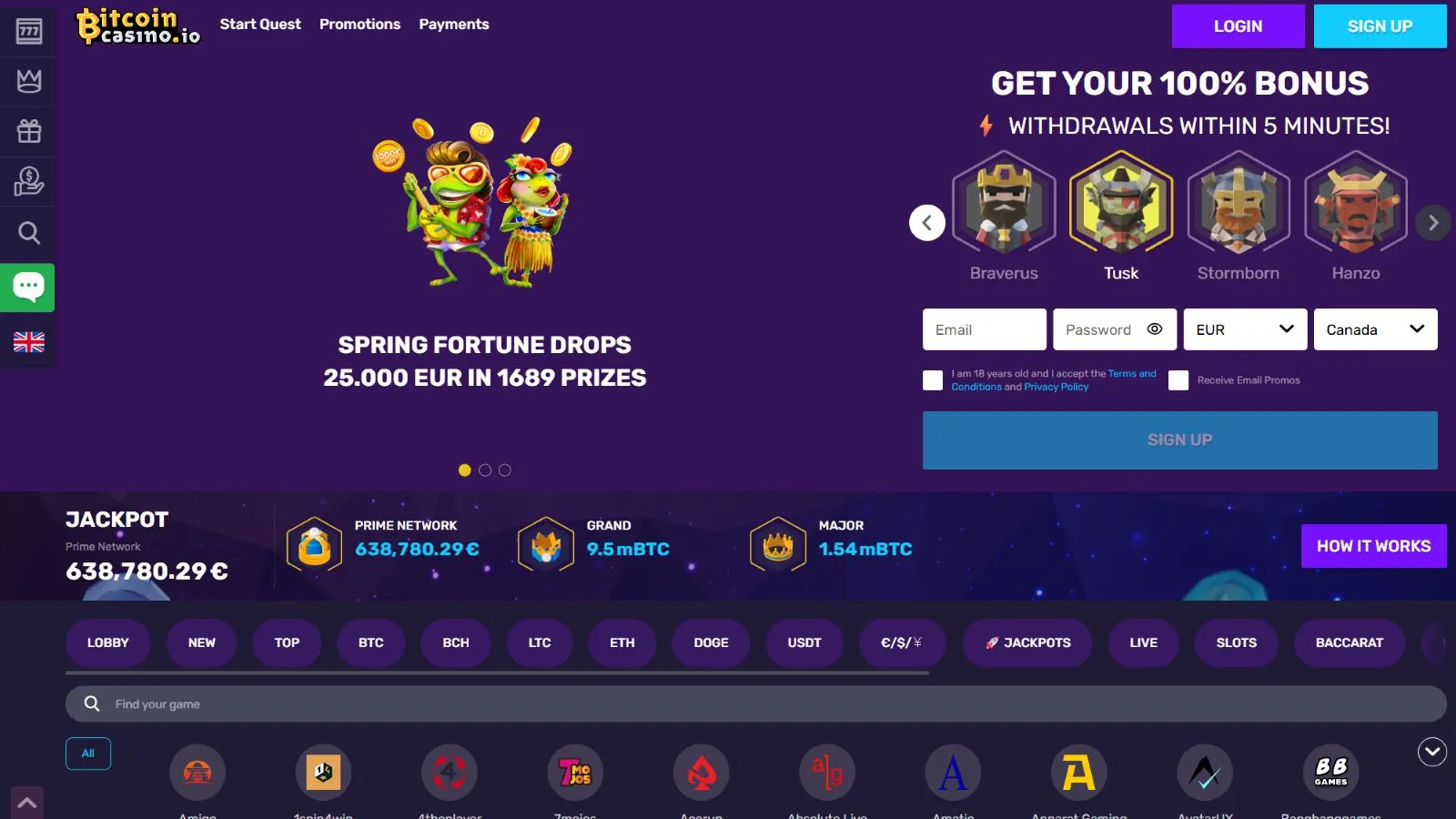Open the green live chat bubble

pos(27,288)
